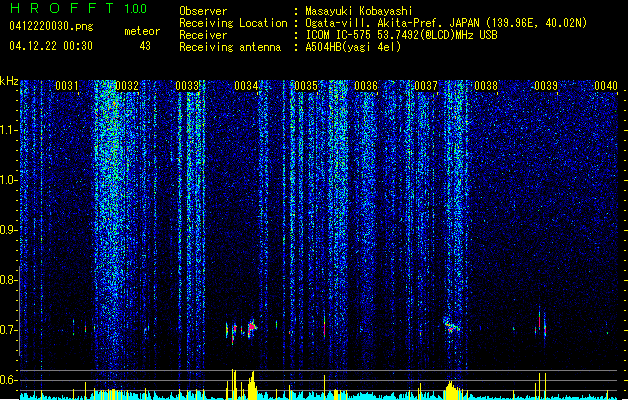Click the ICOM IC-575 receiver value
629x400 pixels.
point(402,35)
